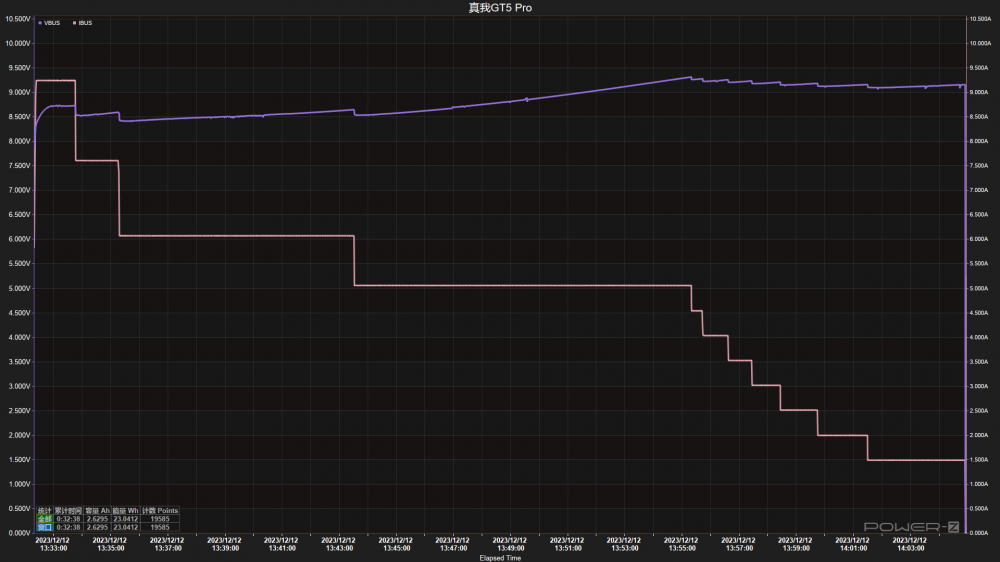The image size is (1000, 562).
Task: Click 2.6295 in the 窗口 row
Action: point(98,528)
